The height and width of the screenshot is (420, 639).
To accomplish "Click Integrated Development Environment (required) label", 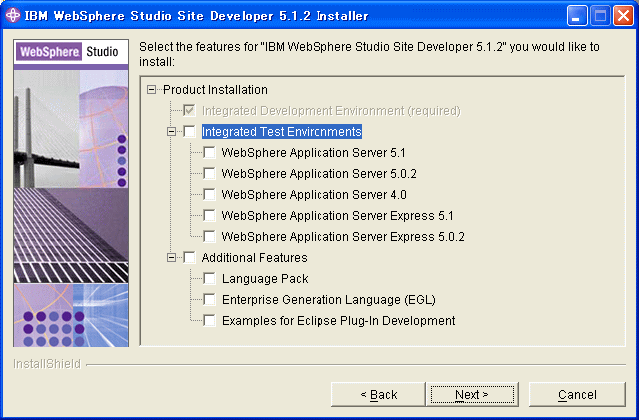I will (331, 111).
